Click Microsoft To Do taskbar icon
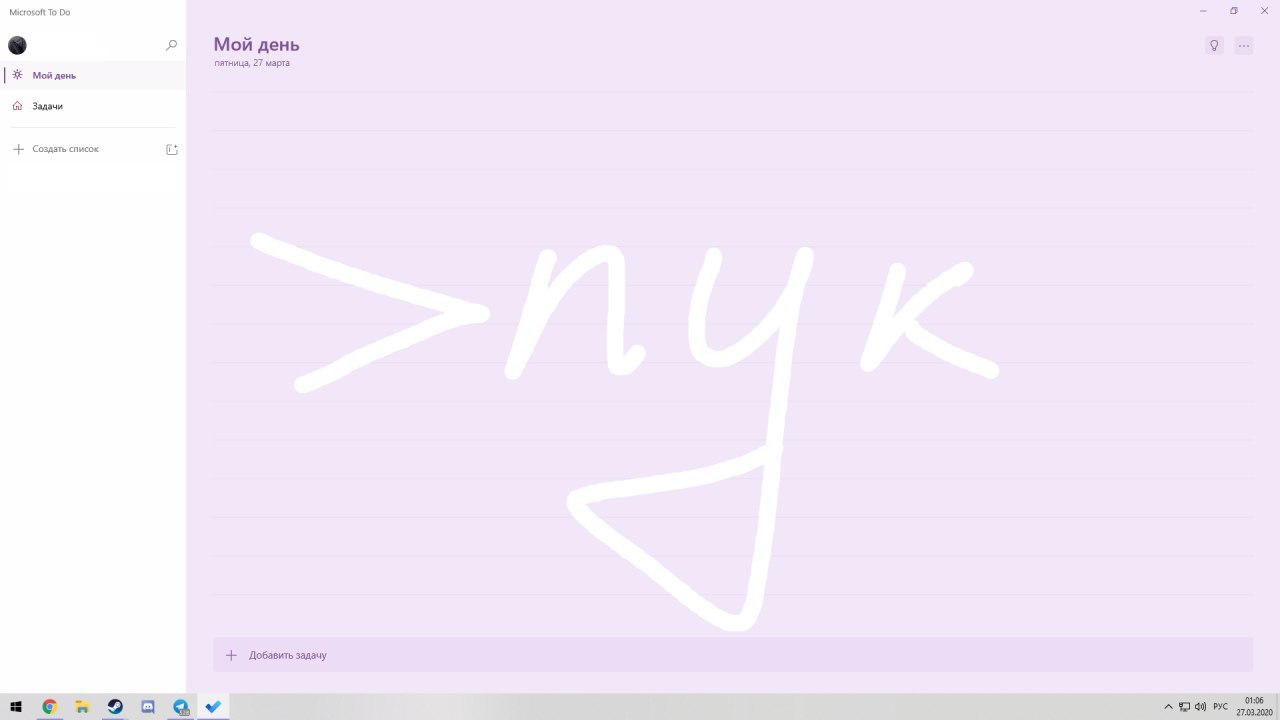 click(213, 706)
